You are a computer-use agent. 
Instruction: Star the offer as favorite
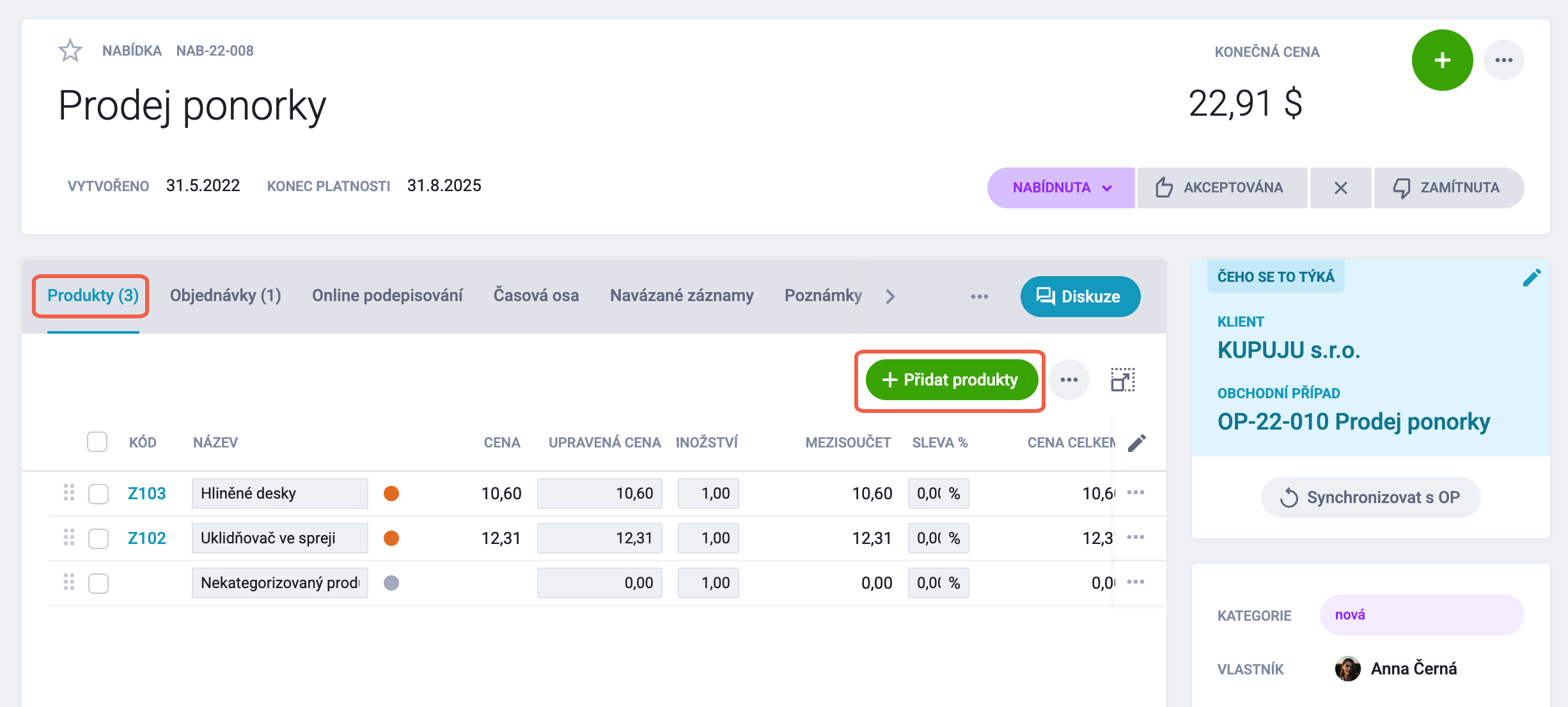pyautogui.click(x=70, y=50)
